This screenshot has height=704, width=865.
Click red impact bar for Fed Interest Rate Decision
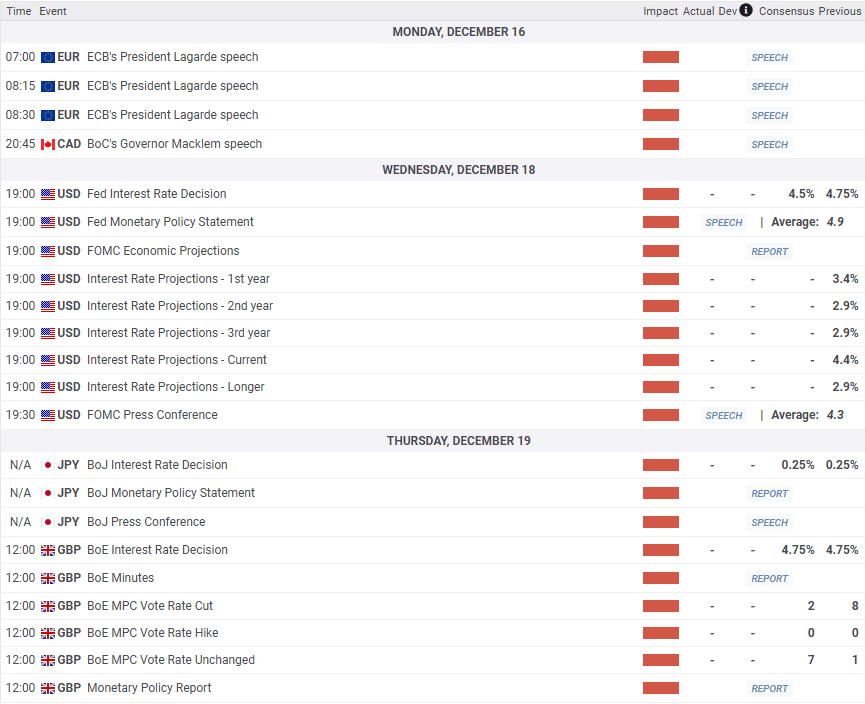tap(661, 194)
